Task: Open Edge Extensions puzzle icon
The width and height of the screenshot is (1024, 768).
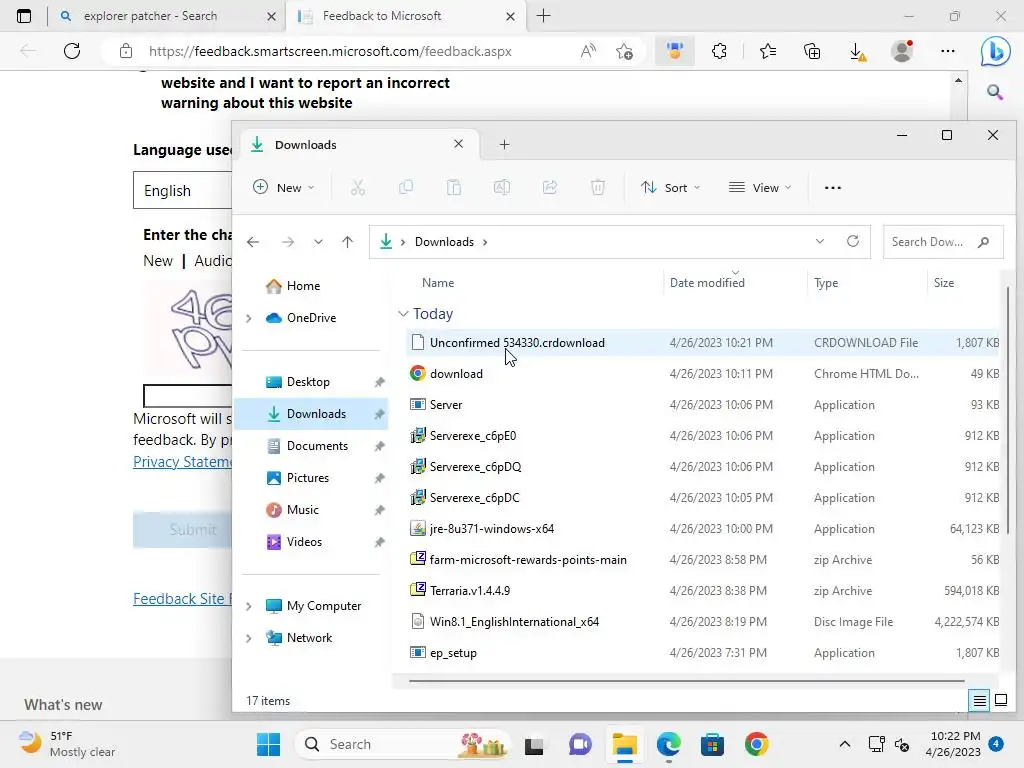Action: tap(719, 51)
